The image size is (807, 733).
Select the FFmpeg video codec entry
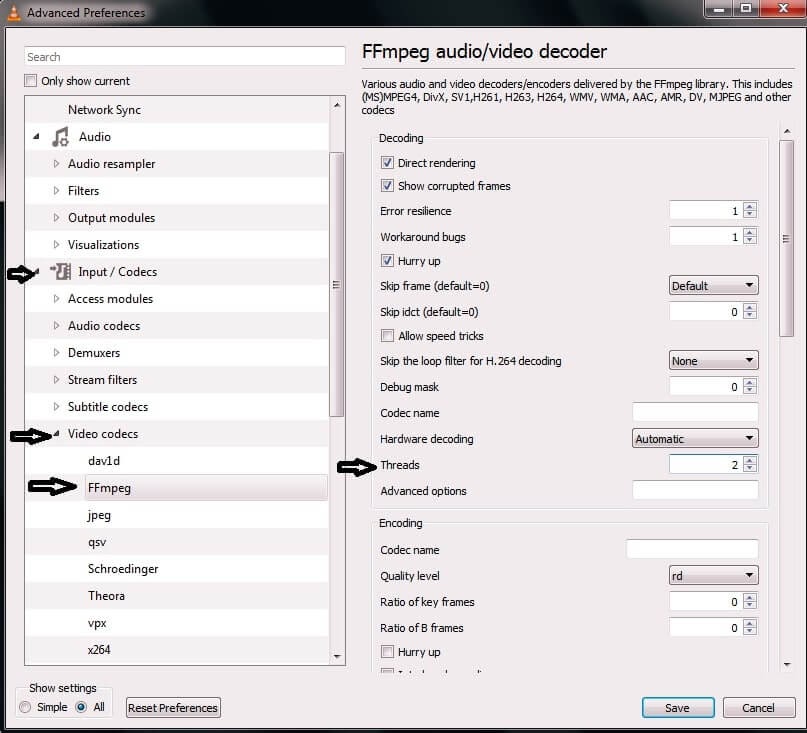click(206, 487)
